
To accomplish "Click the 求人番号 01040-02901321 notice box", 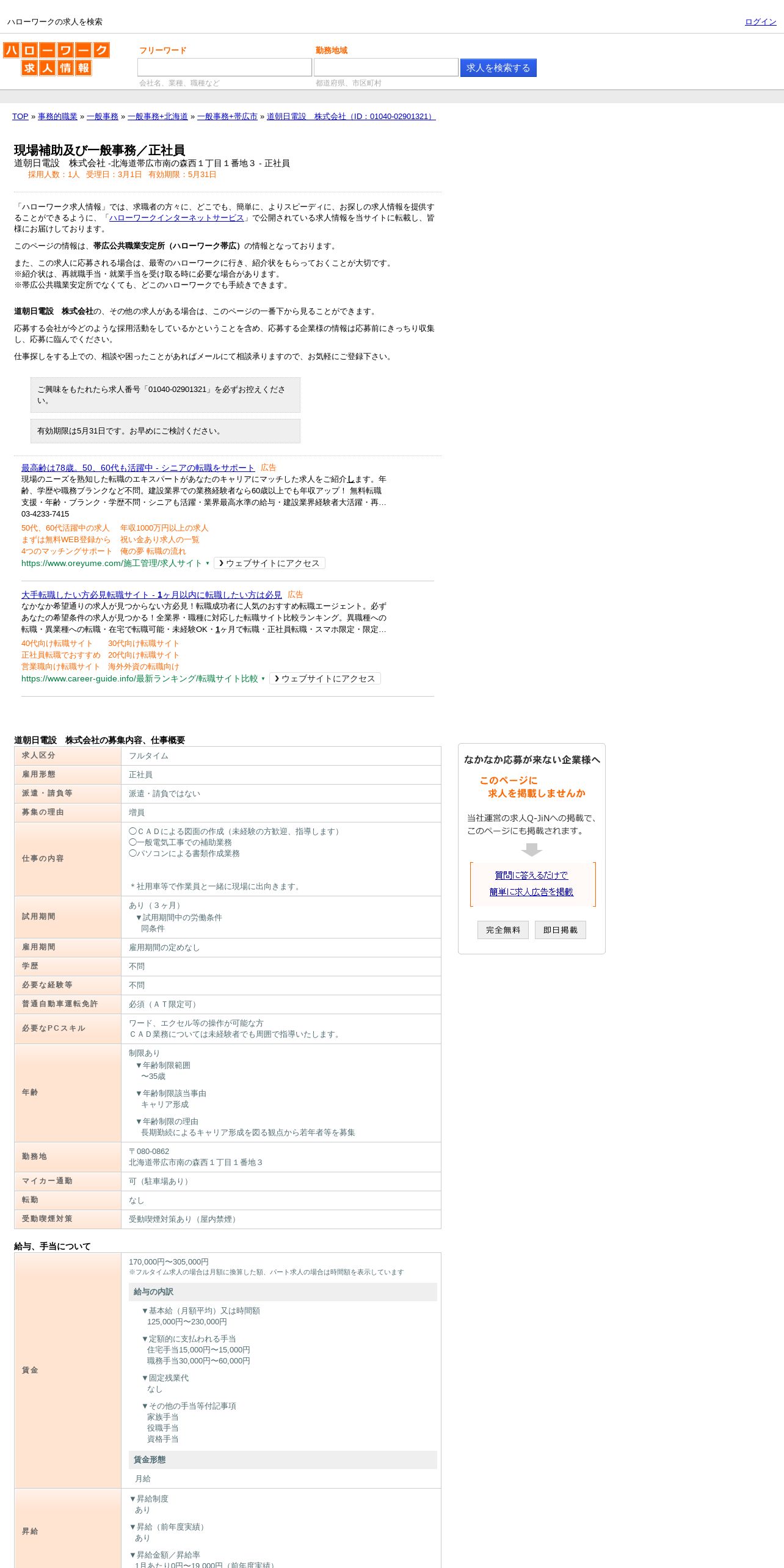I will pyautogui.click(x=165, y=395).
